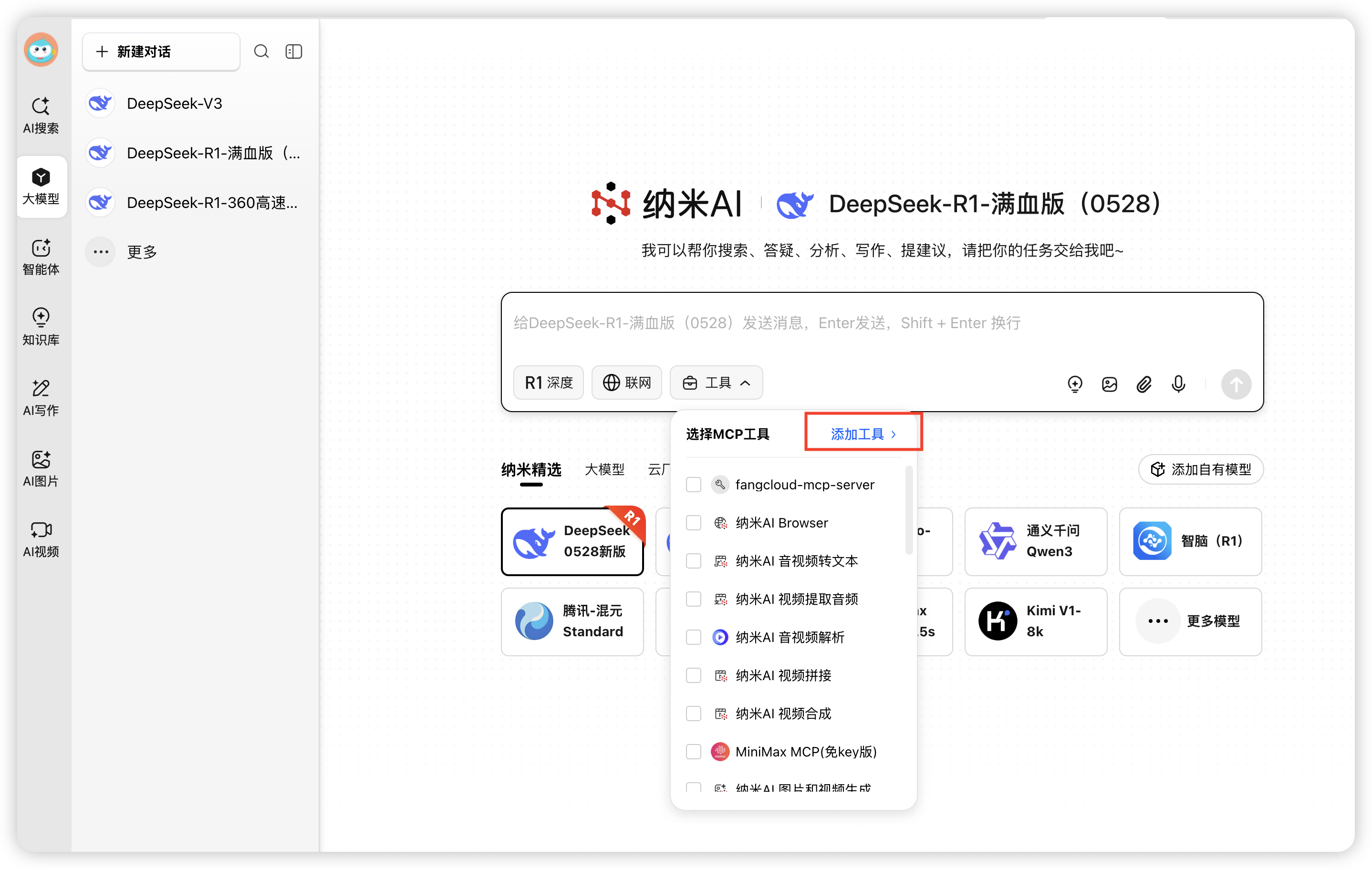This screenshot has width=1372, height=869.
Task: Select 大模型 in the sidebar
Action: [41, 186]
